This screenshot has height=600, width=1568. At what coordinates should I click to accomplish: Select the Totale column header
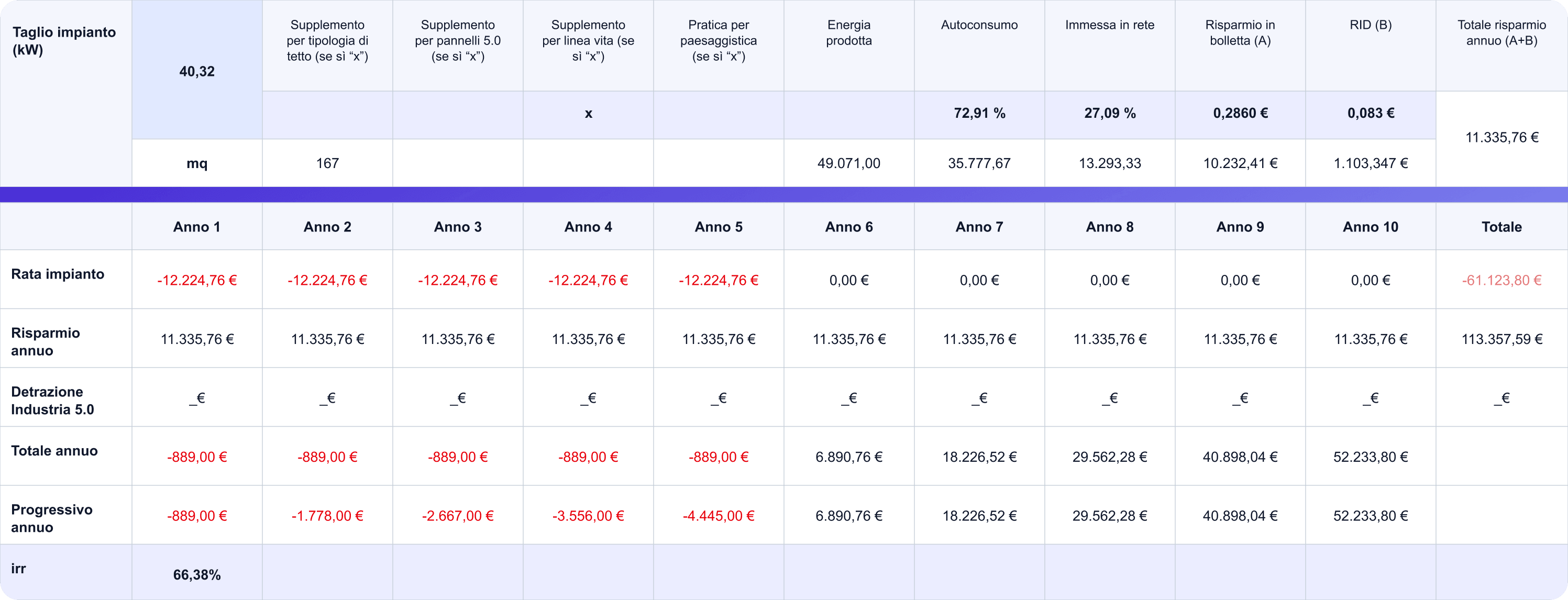pyautogui.click(x=1501, y=226)
